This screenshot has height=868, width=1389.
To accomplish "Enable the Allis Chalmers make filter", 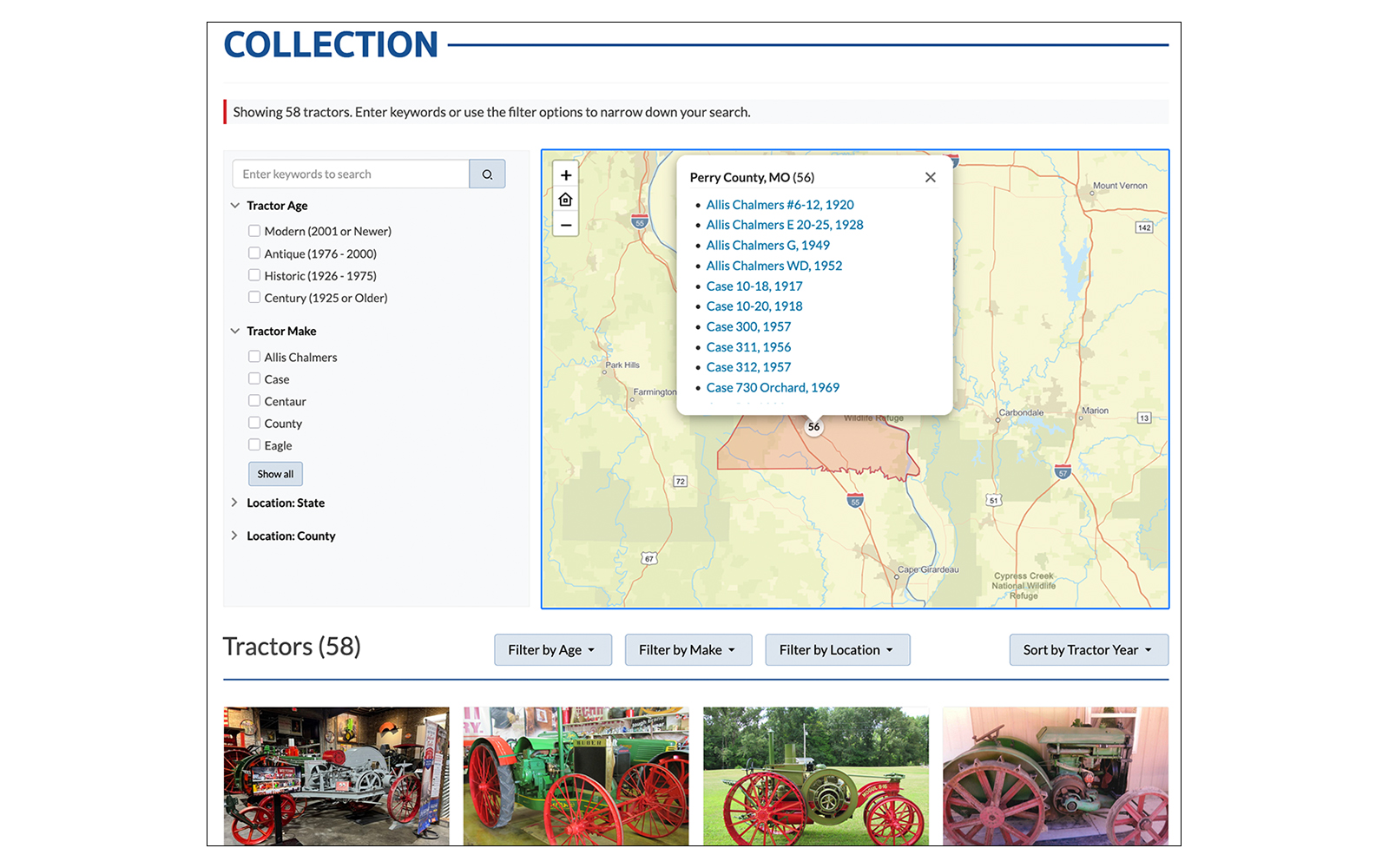I will (254, 357).
